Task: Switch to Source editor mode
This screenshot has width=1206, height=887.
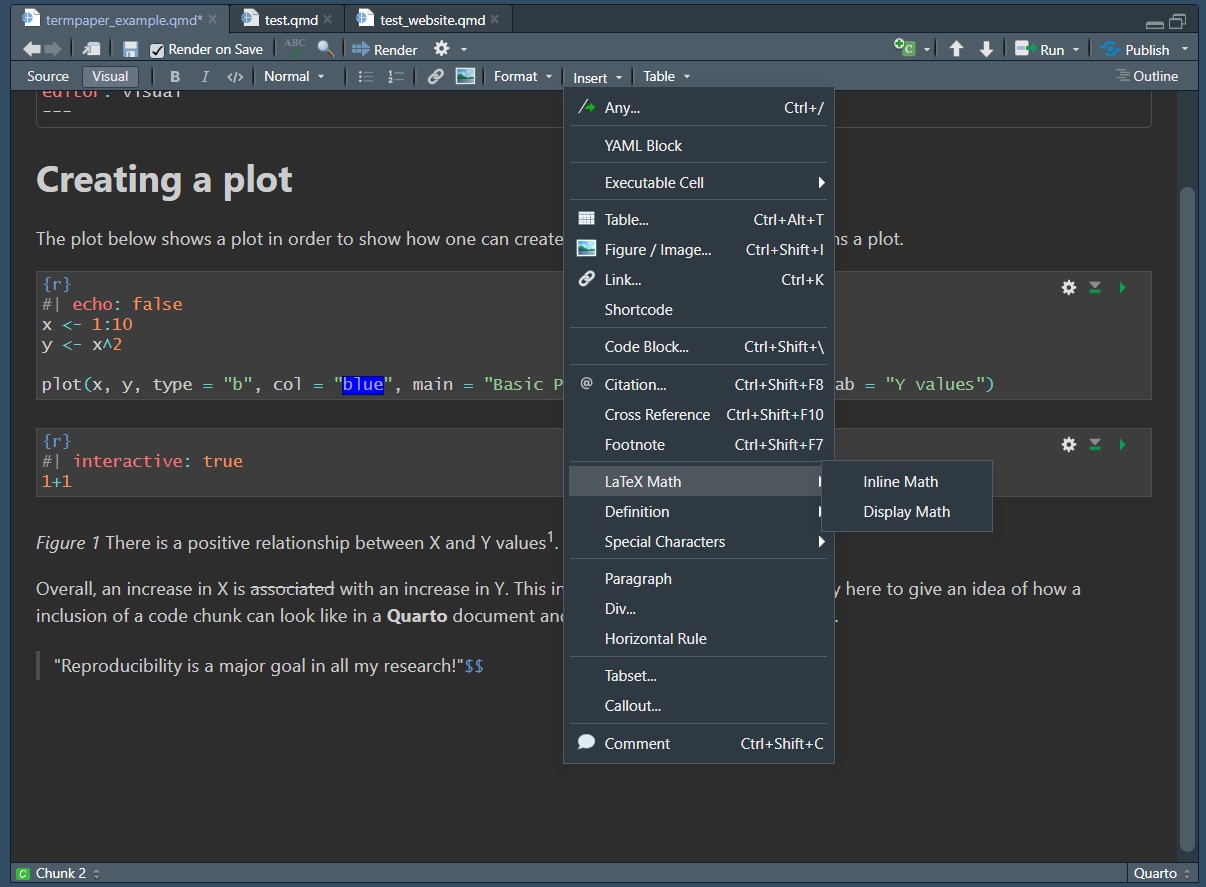Action: click(48, 76)
